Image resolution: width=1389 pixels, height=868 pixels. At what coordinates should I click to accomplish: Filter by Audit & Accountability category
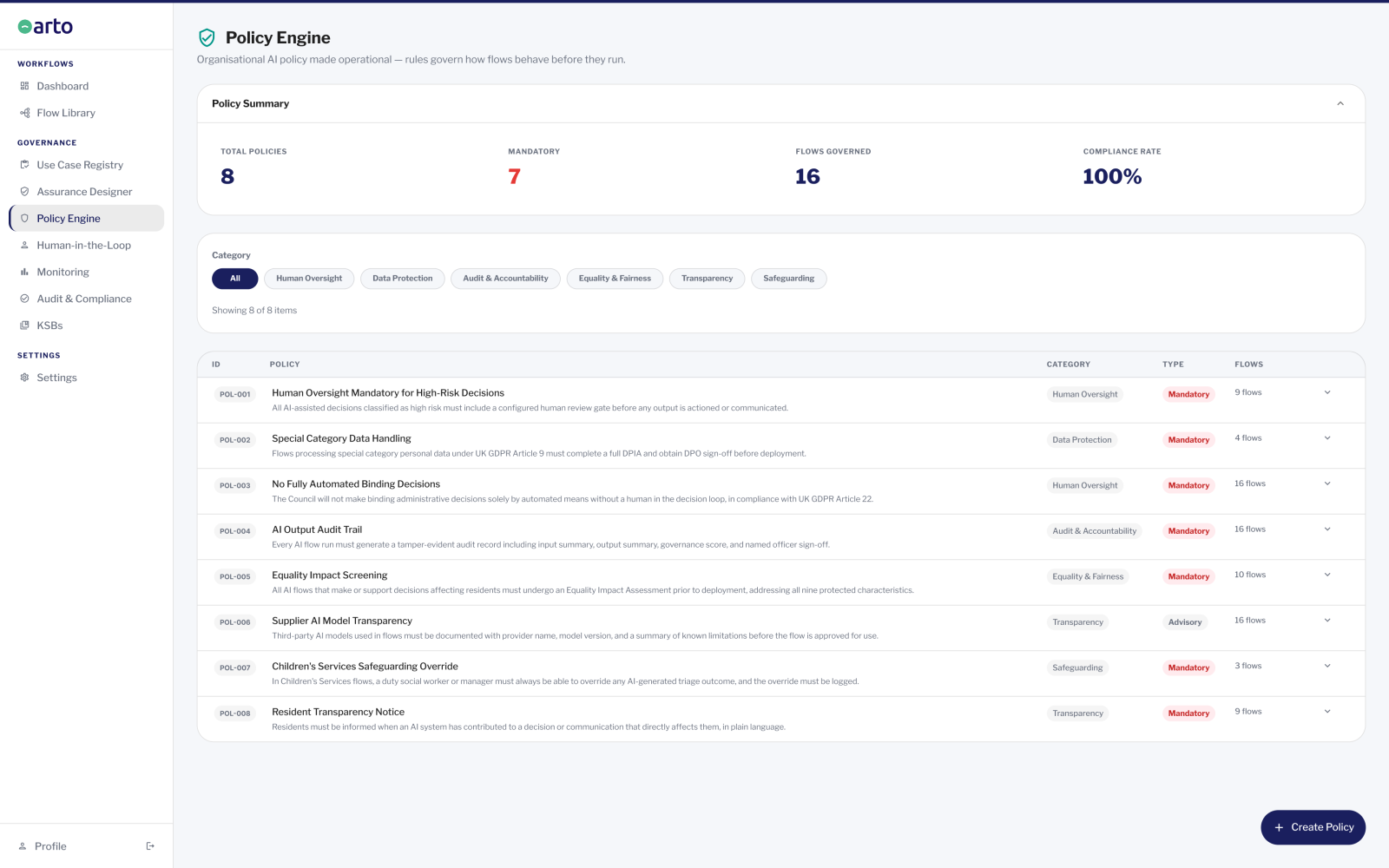tap(505, 279)
